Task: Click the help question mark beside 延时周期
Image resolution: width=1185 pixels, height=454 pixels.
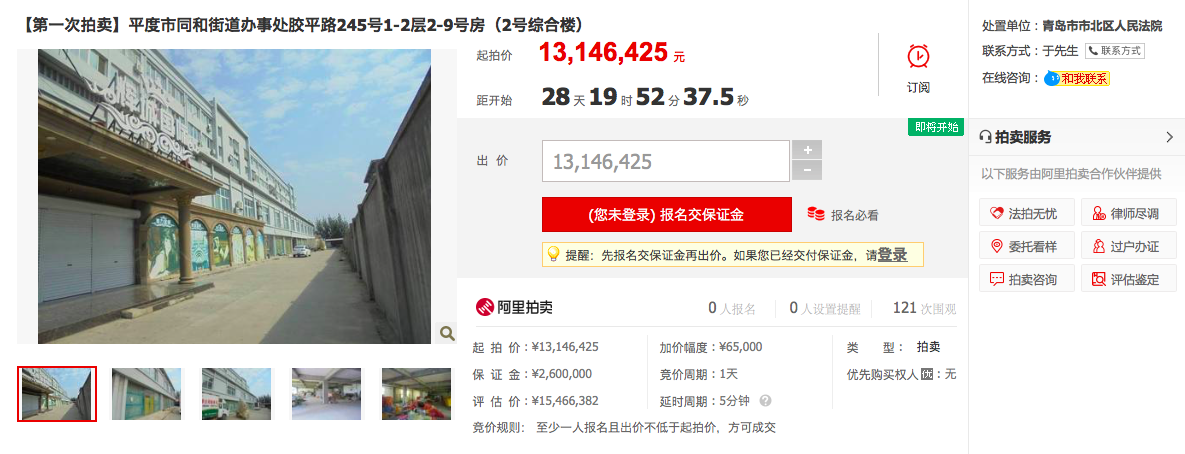Action: [x=766, y=400]
